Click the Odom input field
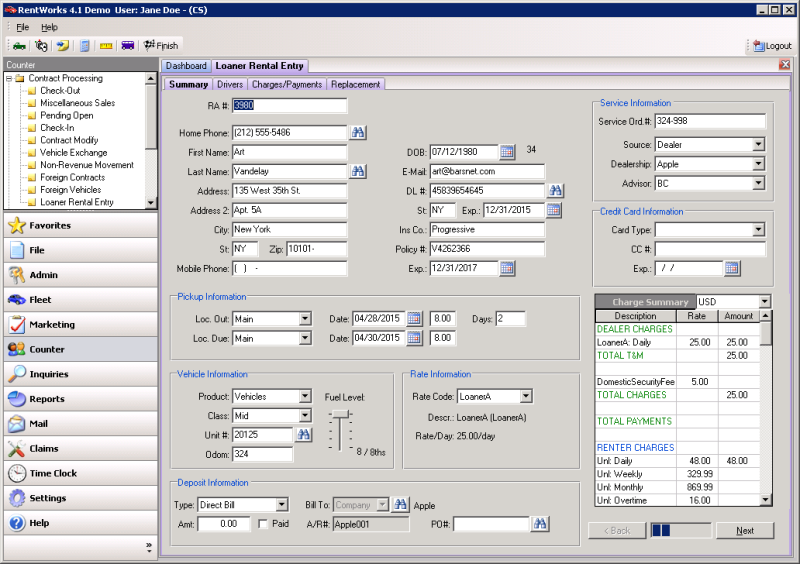This screenshot has width=800, height=564. click(262, 454)
